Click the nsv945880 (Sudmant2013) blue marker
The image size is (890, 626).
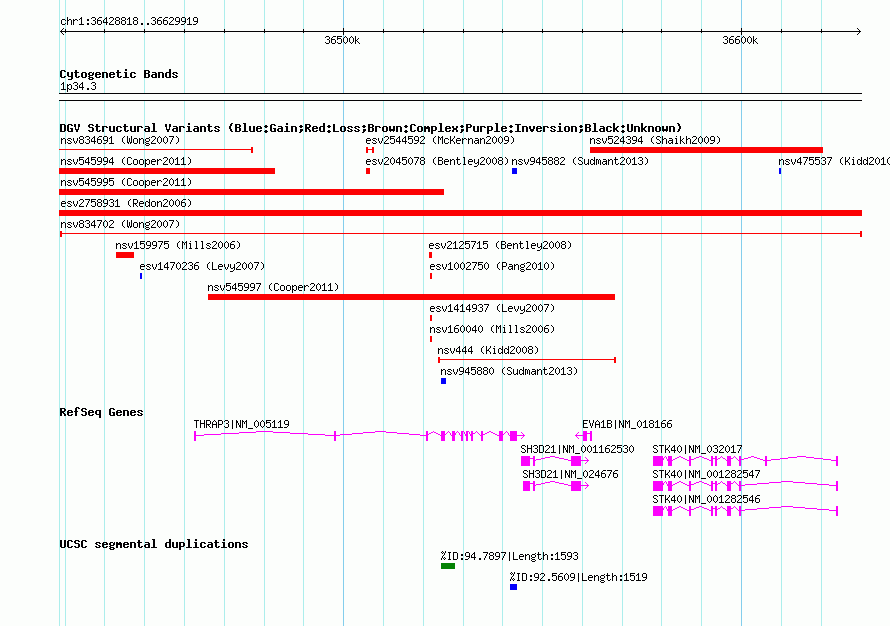coord(443,381)
